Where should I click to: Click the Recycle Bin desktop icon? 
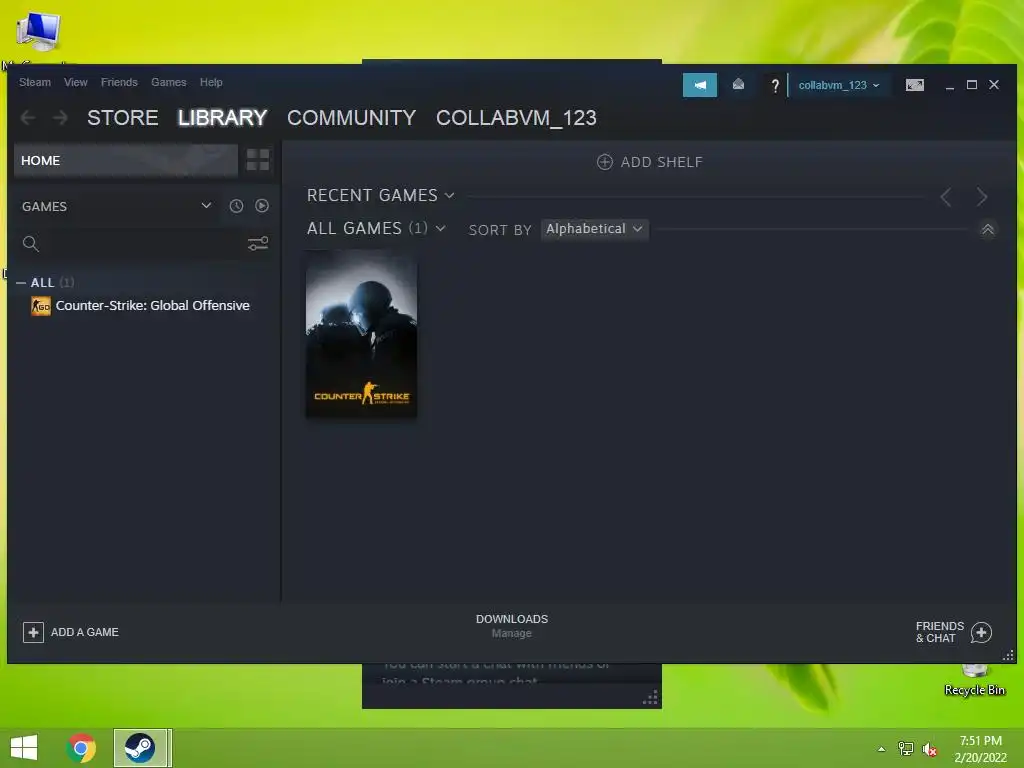point(974,679)
